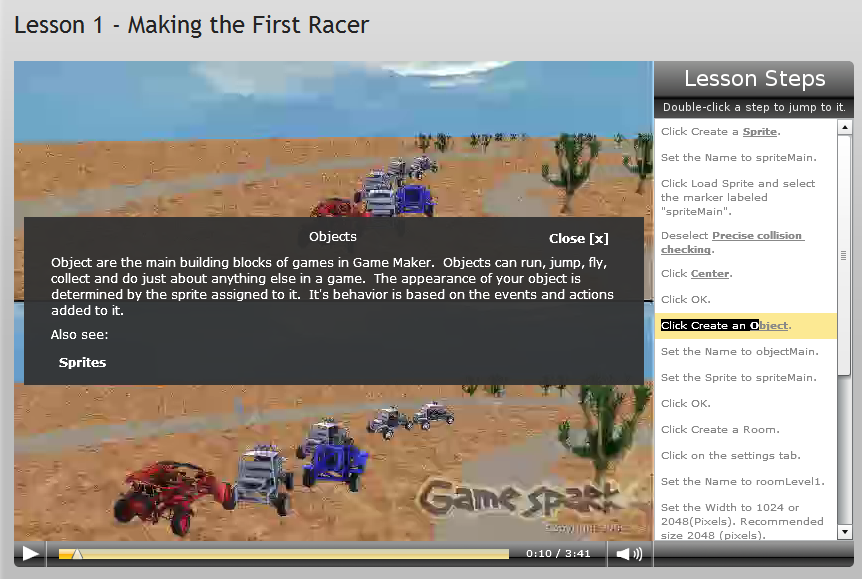Select step 'Click Load Sprite and select the marker'

pos(738,197)
